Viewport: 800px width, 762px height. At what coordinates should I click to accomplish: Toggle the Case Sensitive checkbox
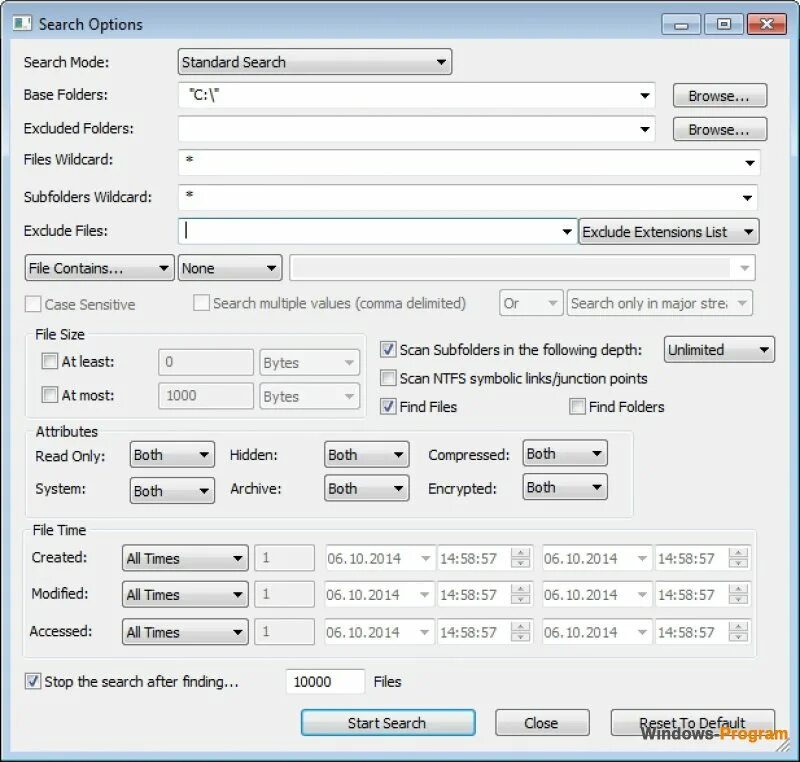pos(33,304)
